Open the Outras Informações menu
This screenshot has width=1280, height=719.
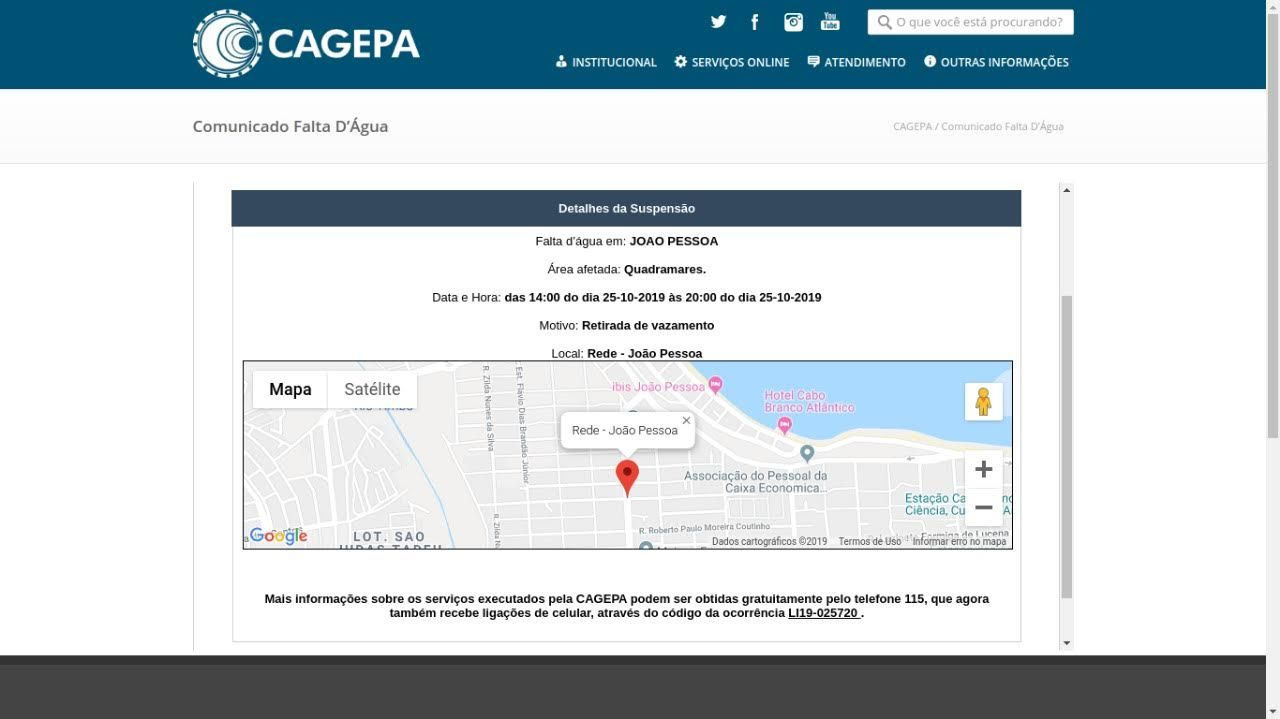pyautogui.click(x=996, y=62)
